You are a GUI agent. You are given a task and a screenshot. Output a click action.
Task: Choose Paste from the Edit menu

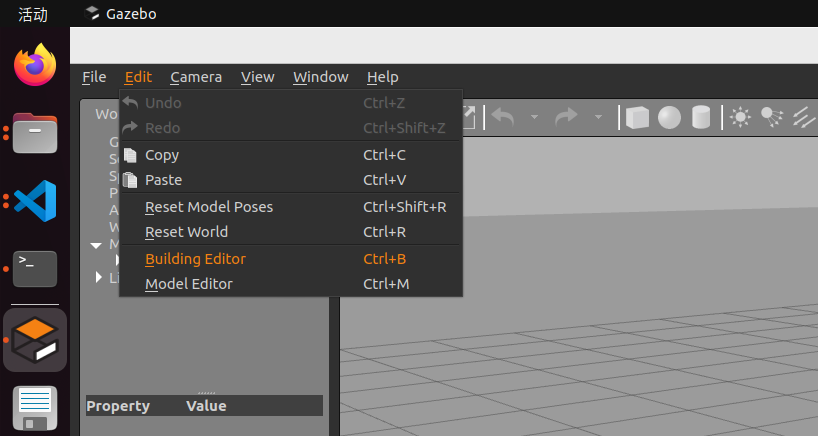click(291, 180)
